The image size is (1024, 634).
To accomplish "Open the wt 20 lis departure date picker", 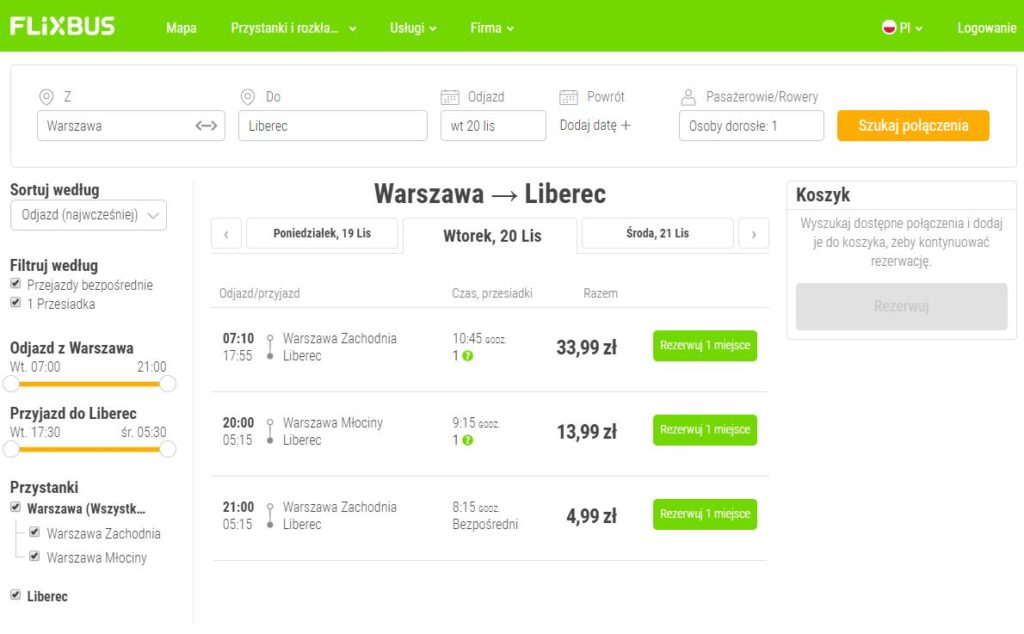I will click(x=493, y=126).
